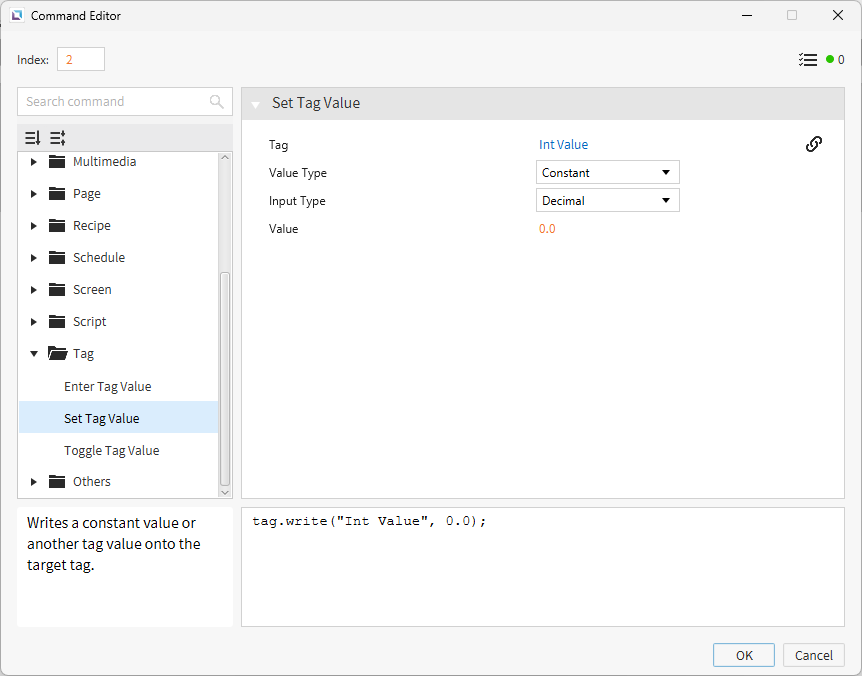
Task: Click the tree scroll up arrow
Action: [225, 158]
